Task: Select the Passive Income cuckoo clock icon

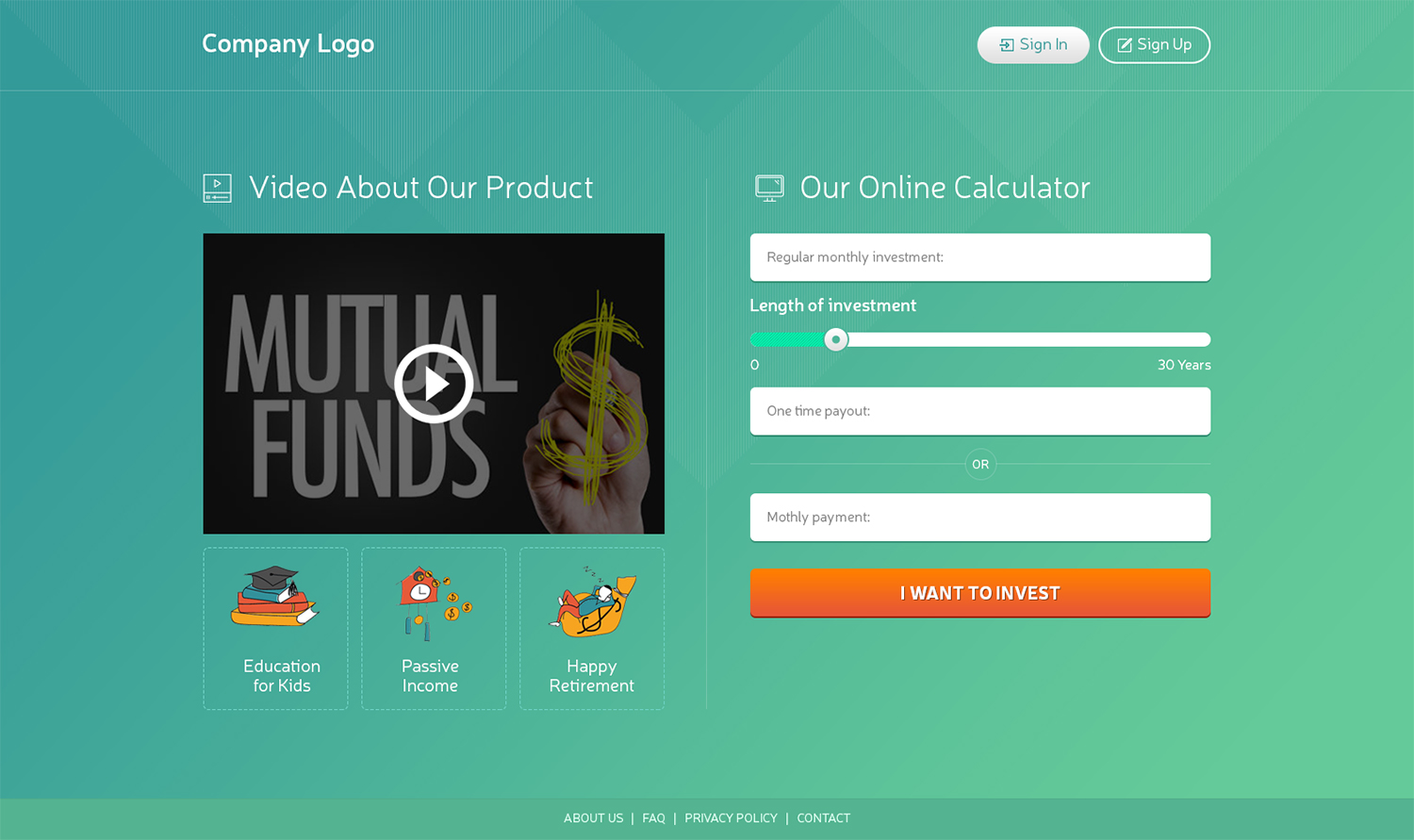Action: click(434, 601)
